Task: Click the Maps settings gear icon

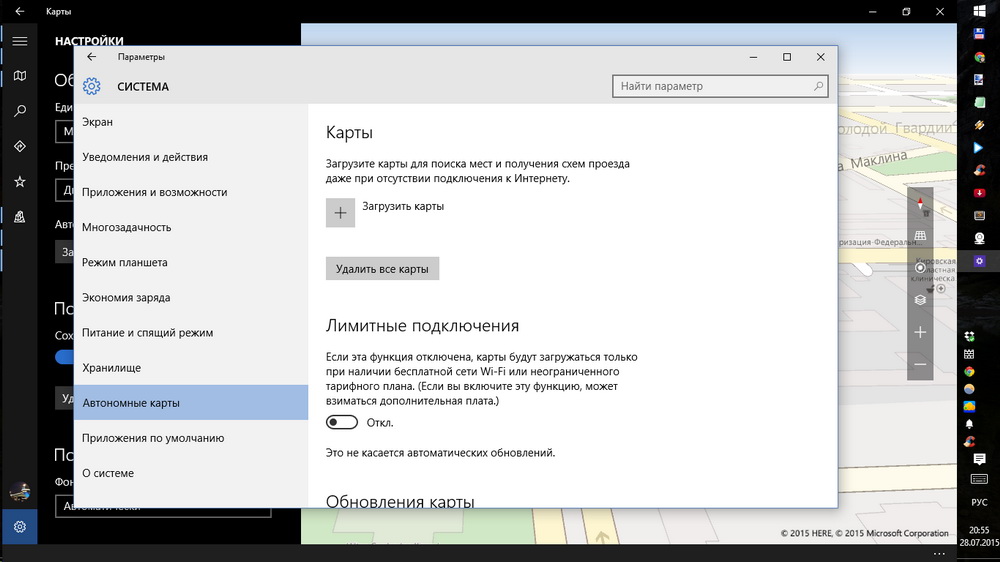Action: point(19,526)
